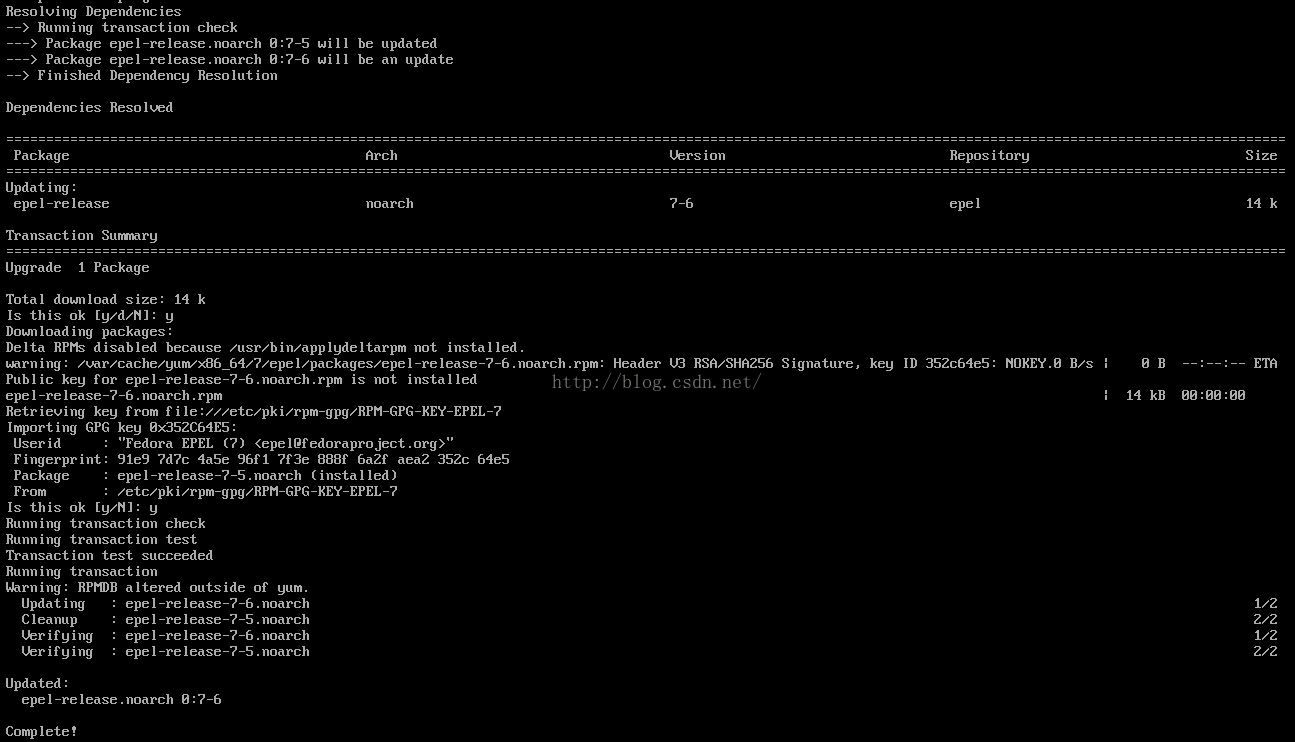Click the 'Repository' column header
The height and width of the screenshot is (742, 1295).
point(990,156)
